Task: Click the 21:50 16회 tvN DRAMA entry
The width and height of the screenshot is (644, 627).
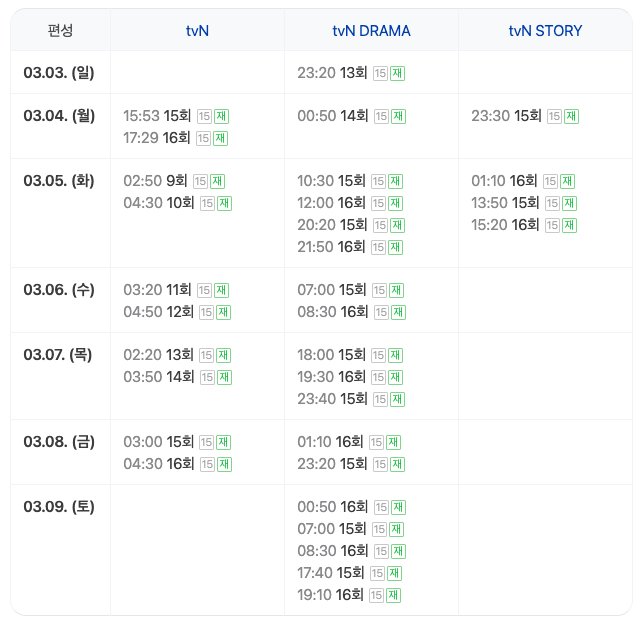Action: [350, 247]
